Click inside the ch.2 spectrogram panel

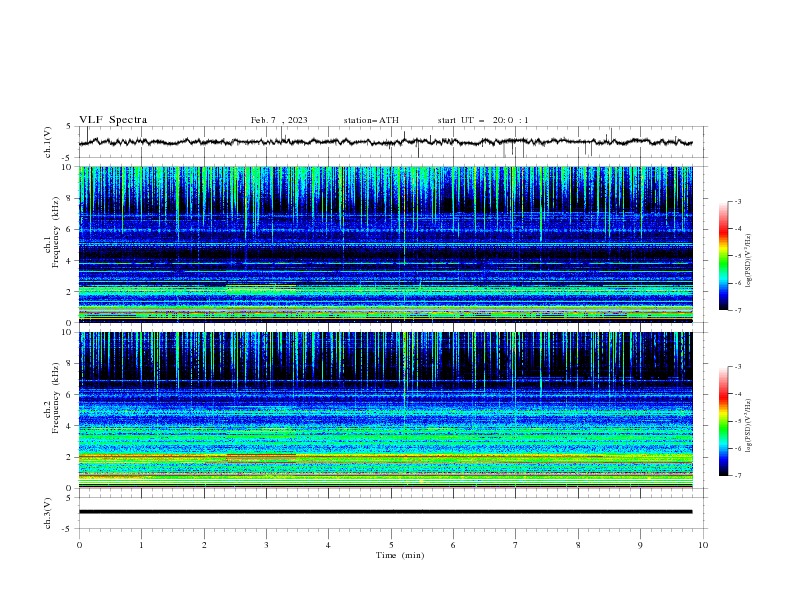click(x=385, y=410)
